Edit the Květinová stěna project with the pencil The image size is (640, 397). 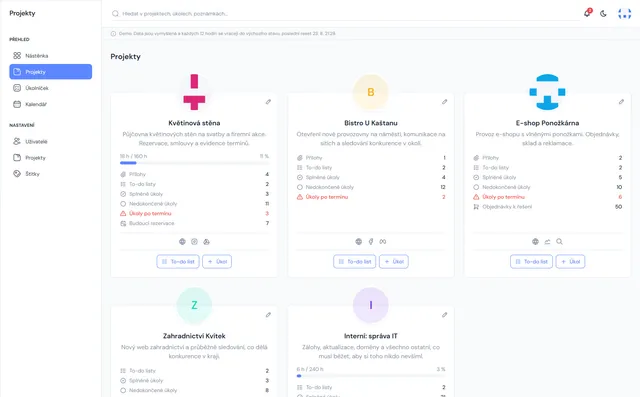pyautogui.click(x=268, y=102)
